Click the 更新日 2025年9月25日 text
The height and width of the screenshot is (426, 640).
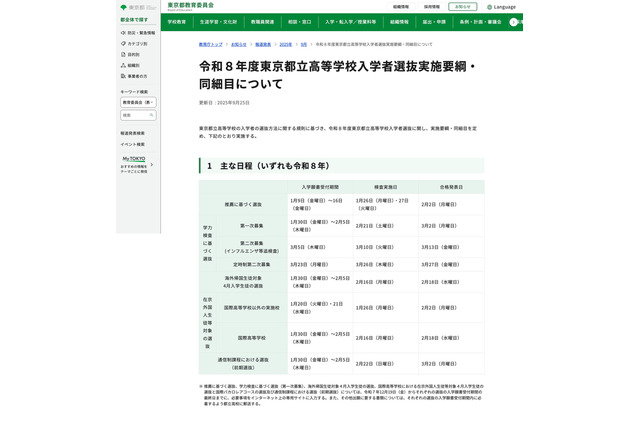224,103
